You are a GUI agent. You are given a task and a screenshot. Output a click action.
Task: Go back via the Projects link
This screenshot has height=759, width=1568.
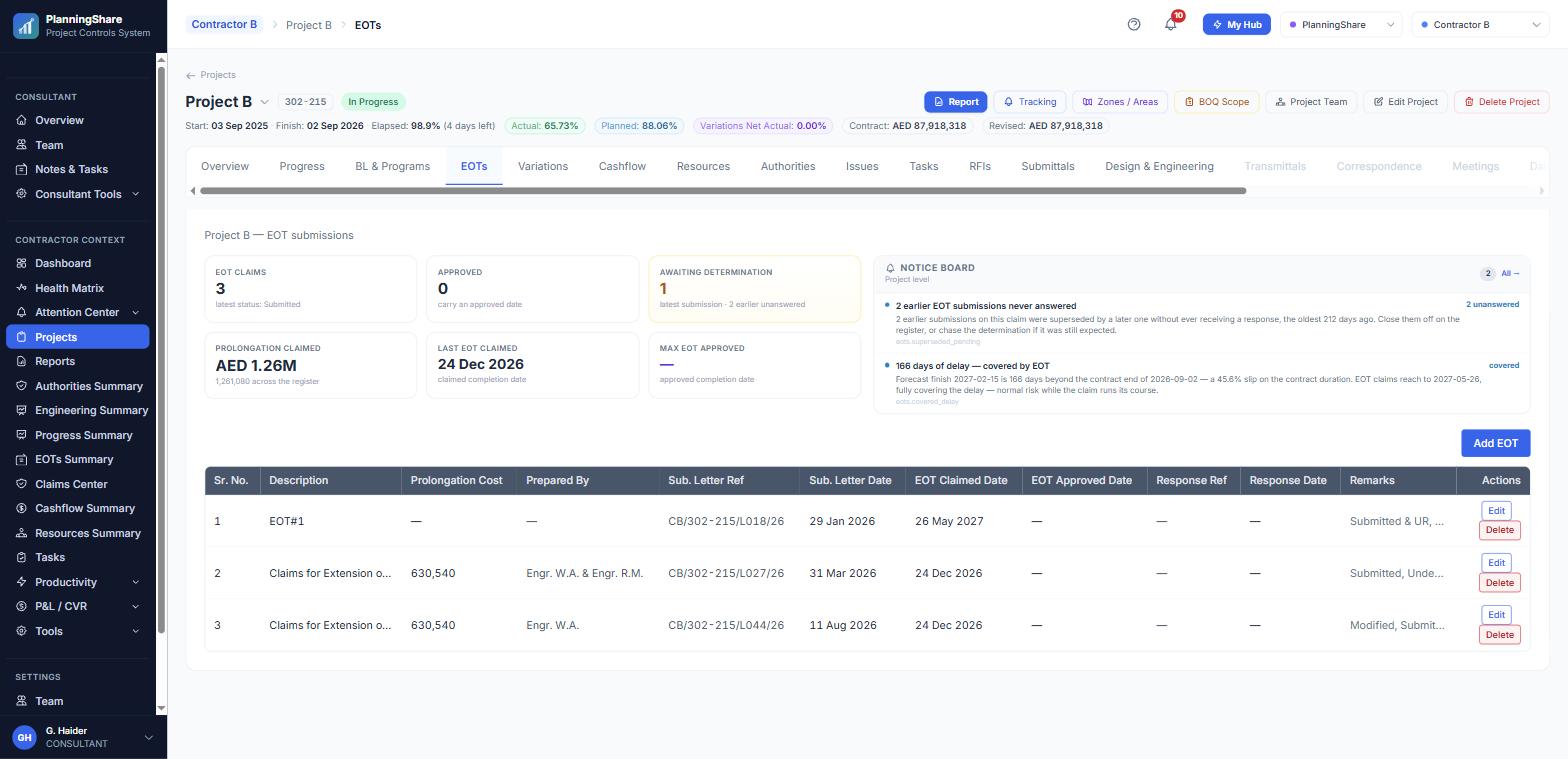coord(211,75)
